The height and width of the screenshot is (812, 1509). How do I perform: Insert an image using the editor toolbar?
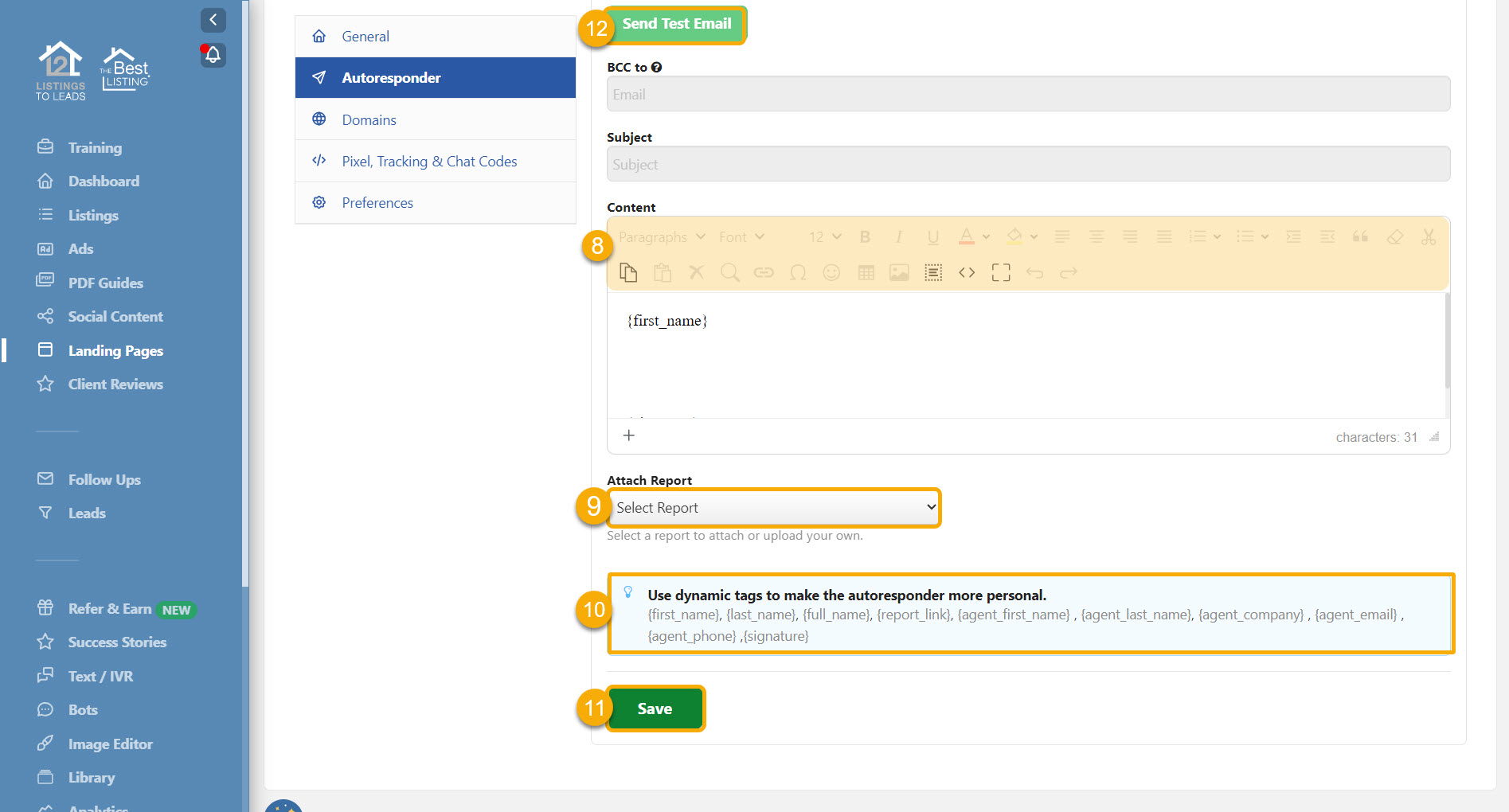click(899, 273)
